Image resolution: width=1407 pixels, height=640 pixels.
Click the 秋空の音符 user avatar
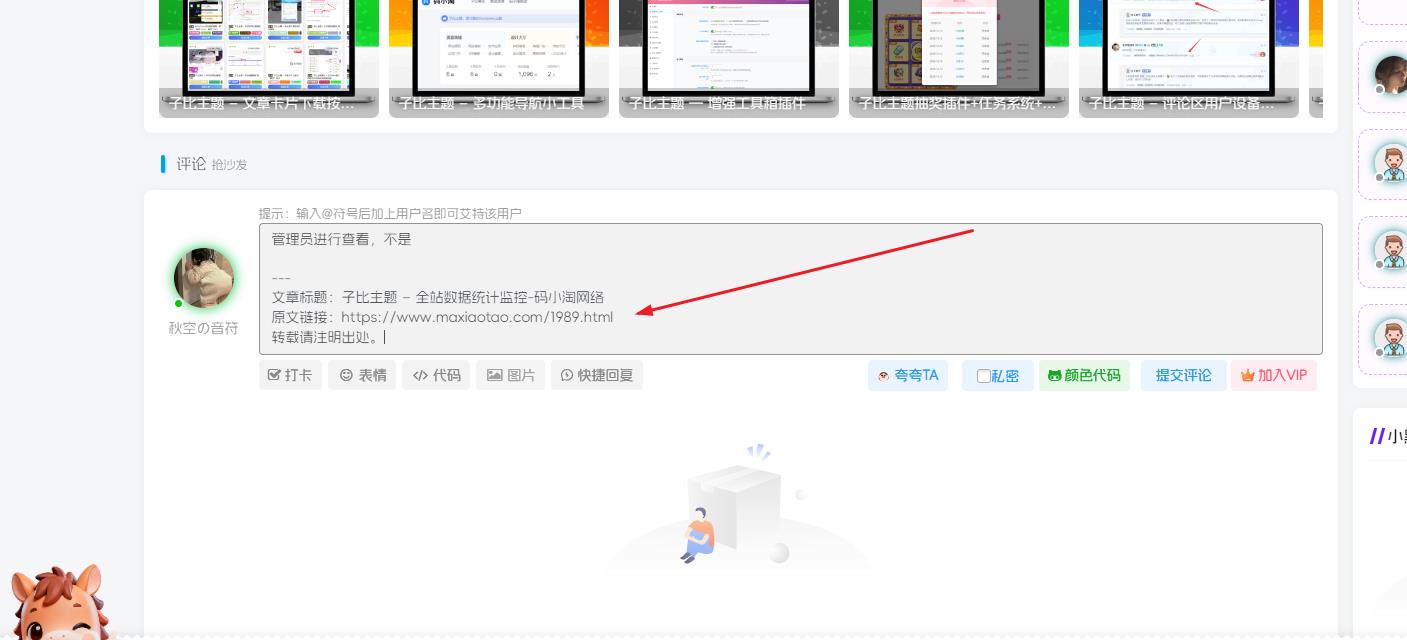[x=203, y=278]
